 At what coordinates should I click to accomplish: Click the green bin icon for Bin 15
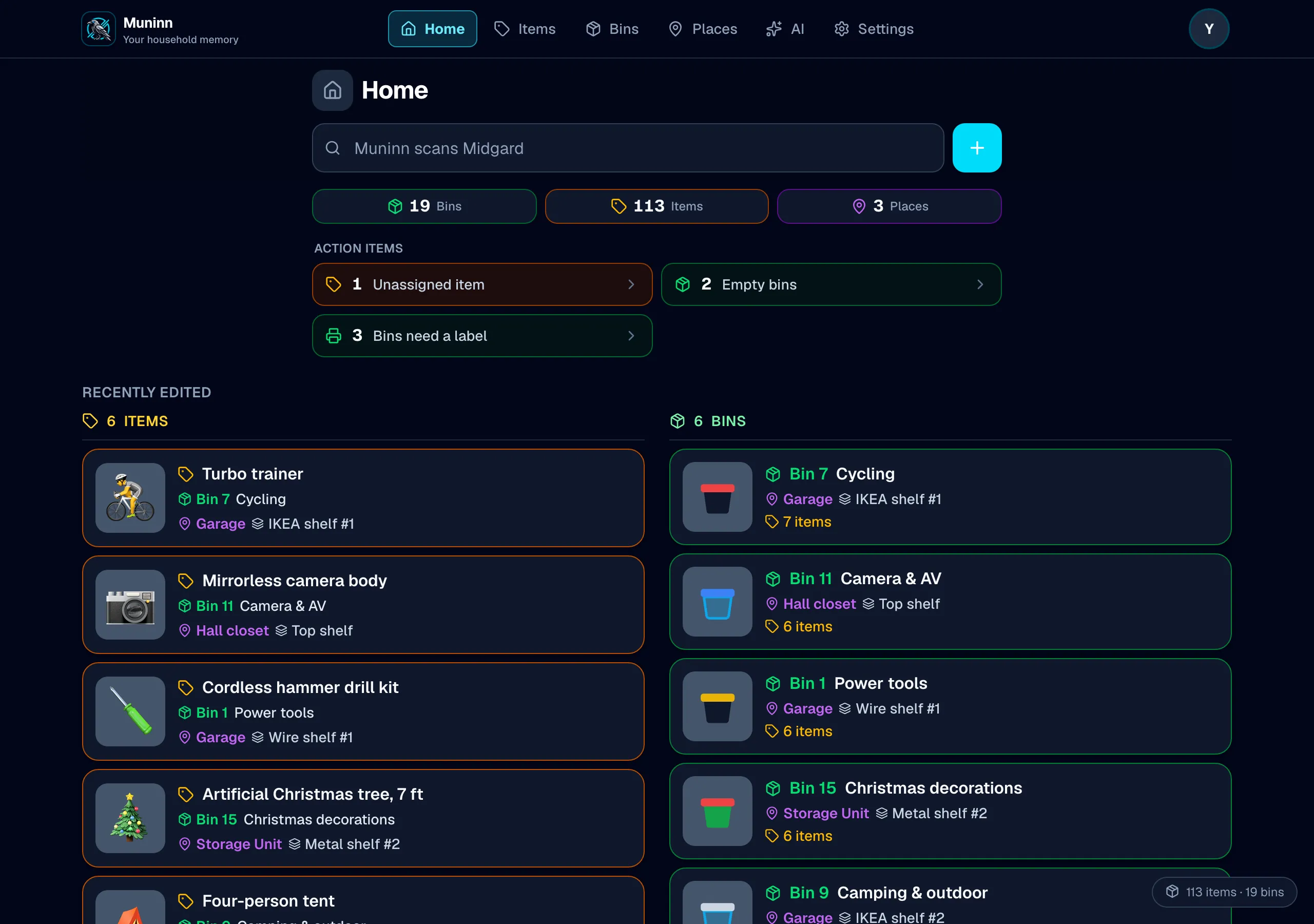(717, 811)
